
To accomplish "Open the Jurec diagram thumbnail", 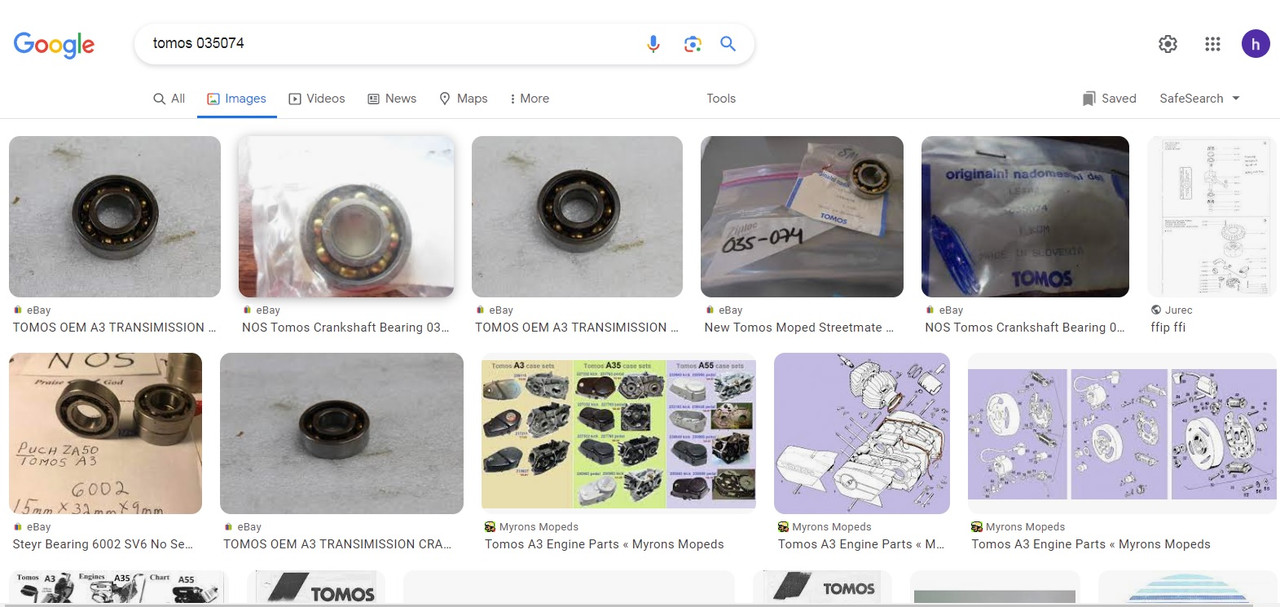I will [x=1212, y=217].
